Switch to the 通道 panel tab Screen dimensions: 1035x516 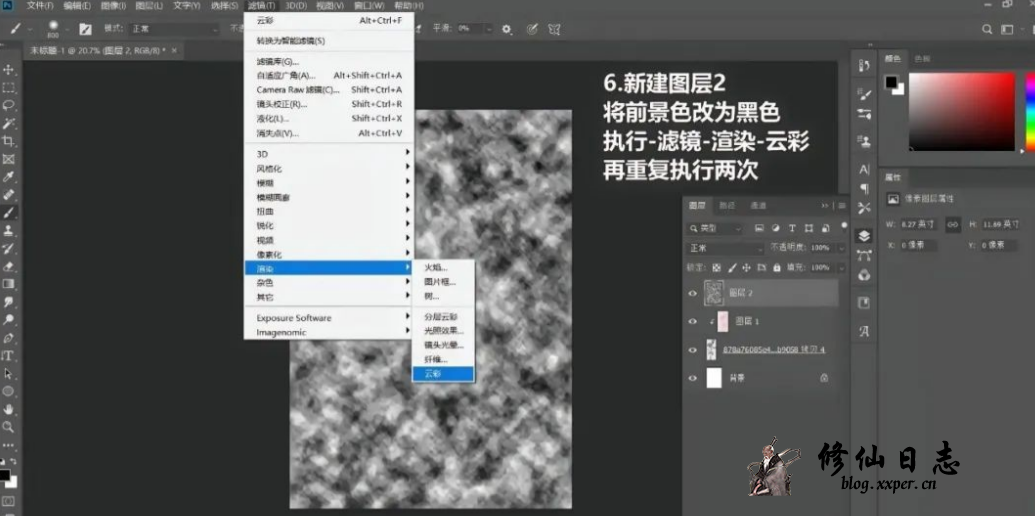758,205
